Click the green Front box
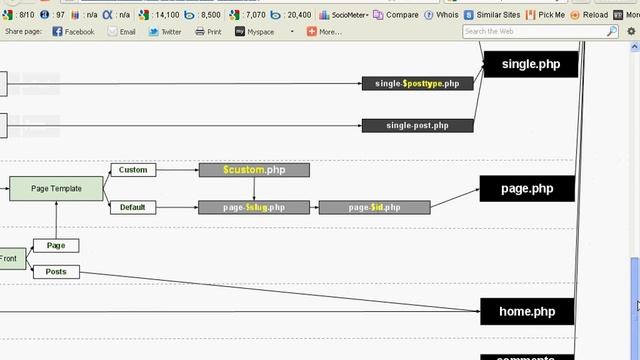 pyautogui.click(x=12, y=258)
